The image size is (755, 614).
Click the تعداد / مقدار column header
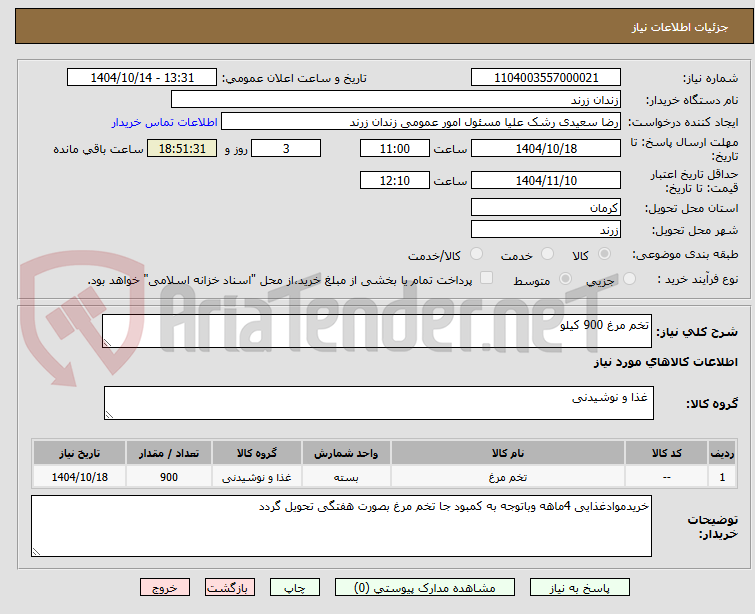(169, 453)
